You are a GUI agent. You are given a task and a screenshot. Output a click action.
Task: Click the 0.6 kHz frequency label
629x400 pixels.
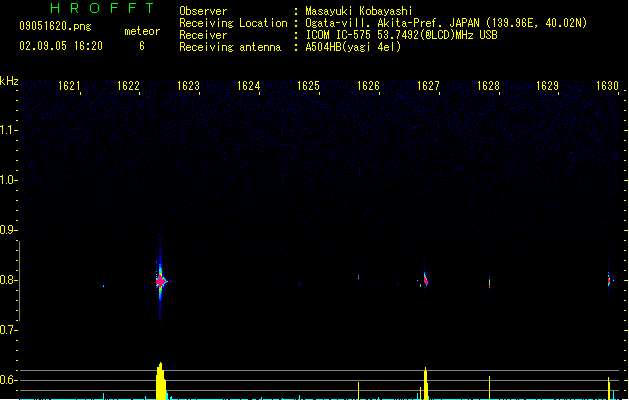(8, 380)
